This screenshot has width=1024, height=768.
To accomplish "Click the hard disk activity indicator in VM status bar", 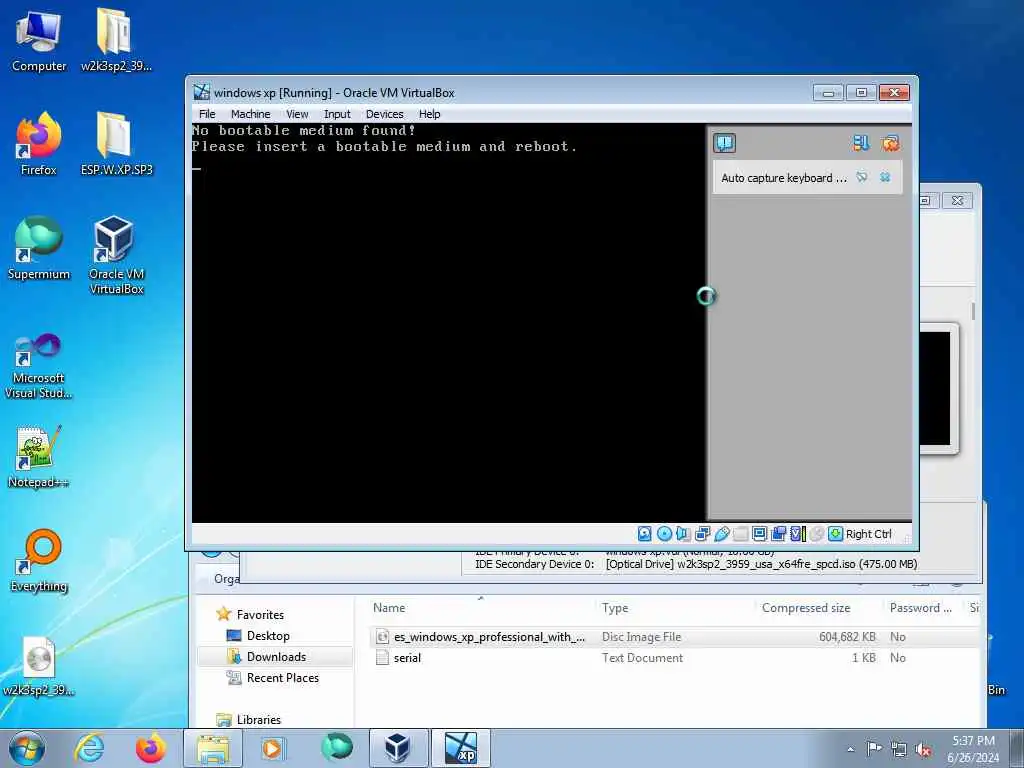I will pyautogui.click(x=644, y=534).
